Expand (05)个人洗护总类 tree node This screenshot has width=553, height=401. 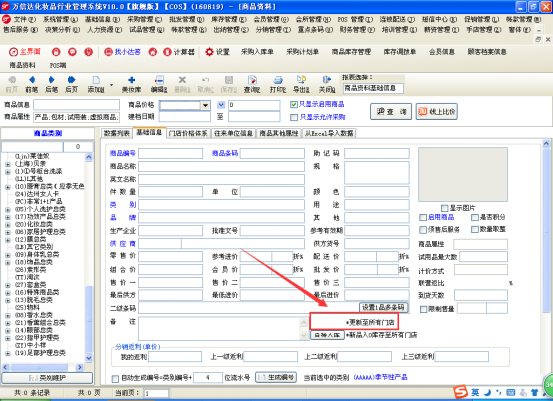click(x=8, y=209)
